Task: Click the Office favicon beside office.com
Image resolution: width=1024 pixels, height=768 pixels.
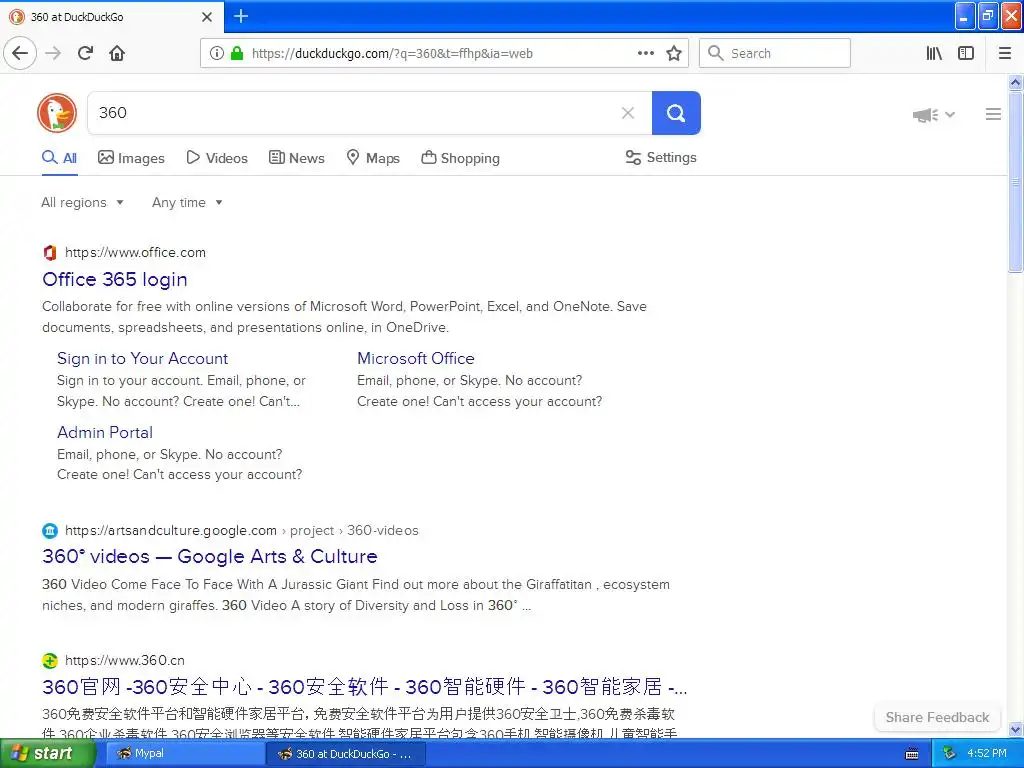Action: tap(50, 253)
